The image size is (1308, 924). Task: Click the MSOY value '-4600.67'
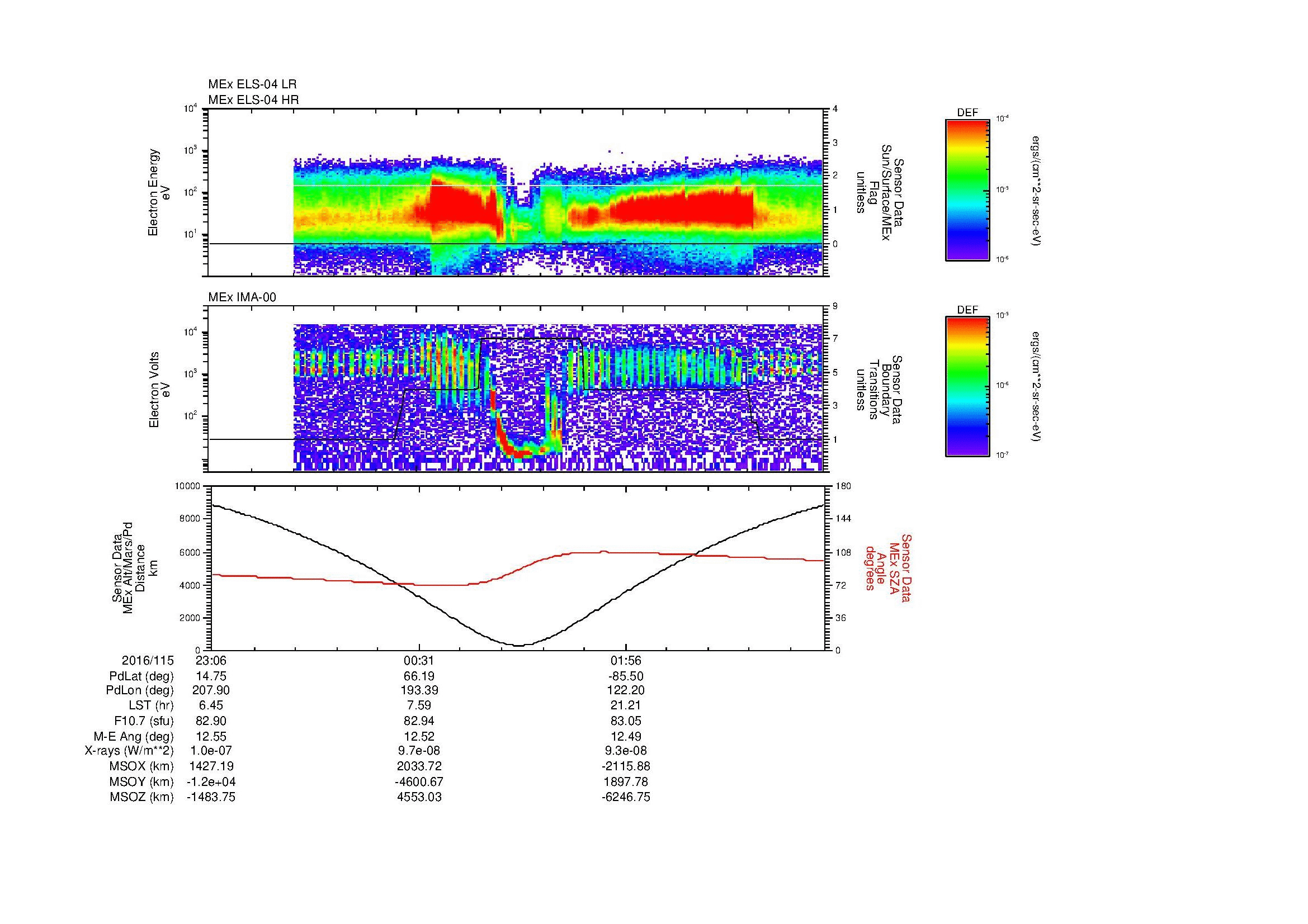[x=419, y=781]
